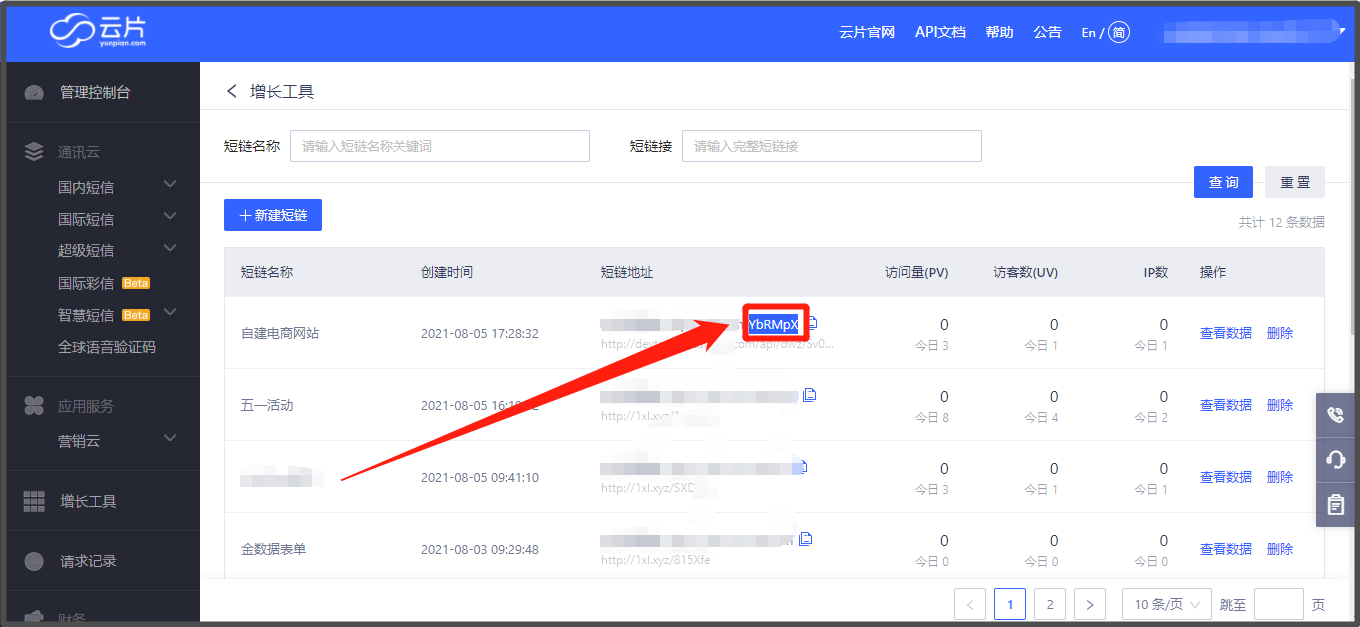
Task: Copy short link of 金数据表单 row
Action: [x=806, y=539]
